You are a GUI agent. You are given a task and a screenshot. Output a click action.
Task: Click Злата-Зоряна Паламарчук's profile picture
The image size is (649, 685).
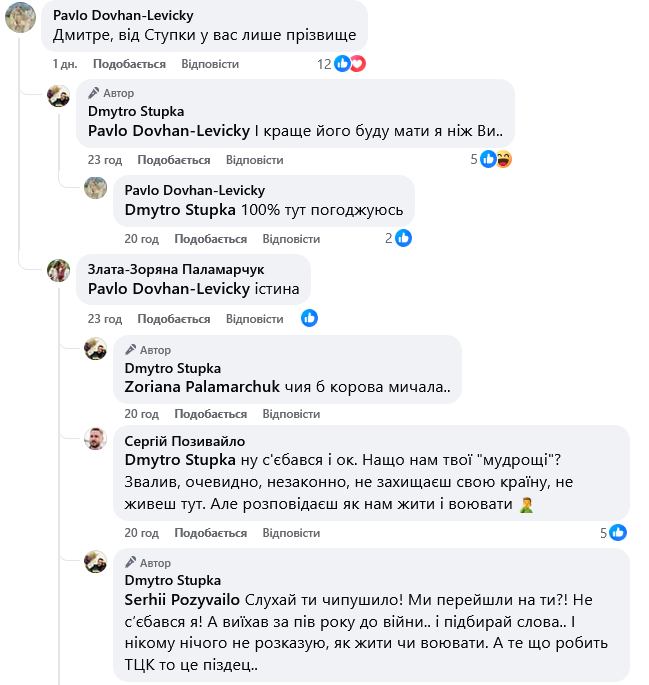click(59, 271)
